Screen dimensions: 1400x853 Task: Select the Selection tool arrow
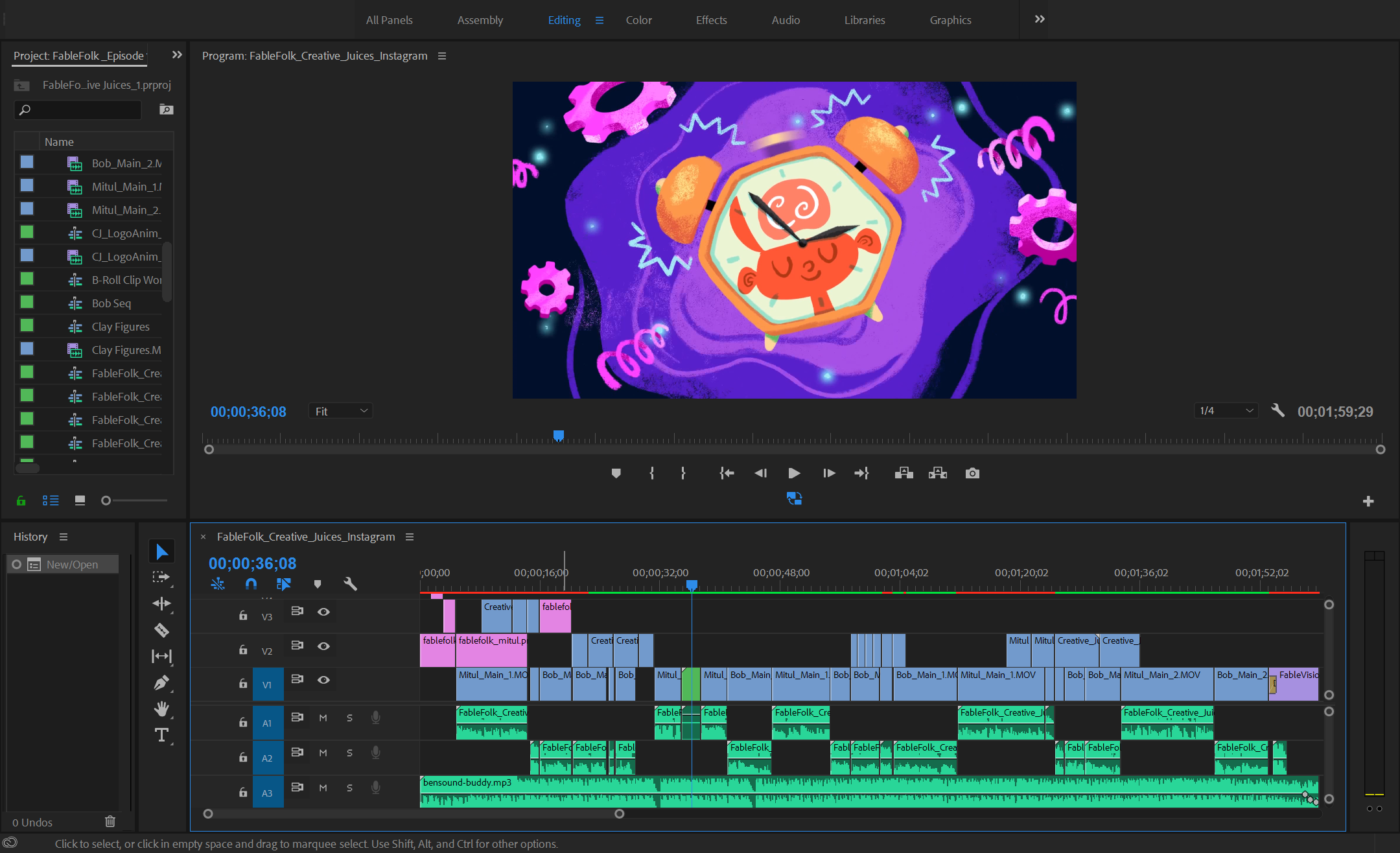coord(162,552)
